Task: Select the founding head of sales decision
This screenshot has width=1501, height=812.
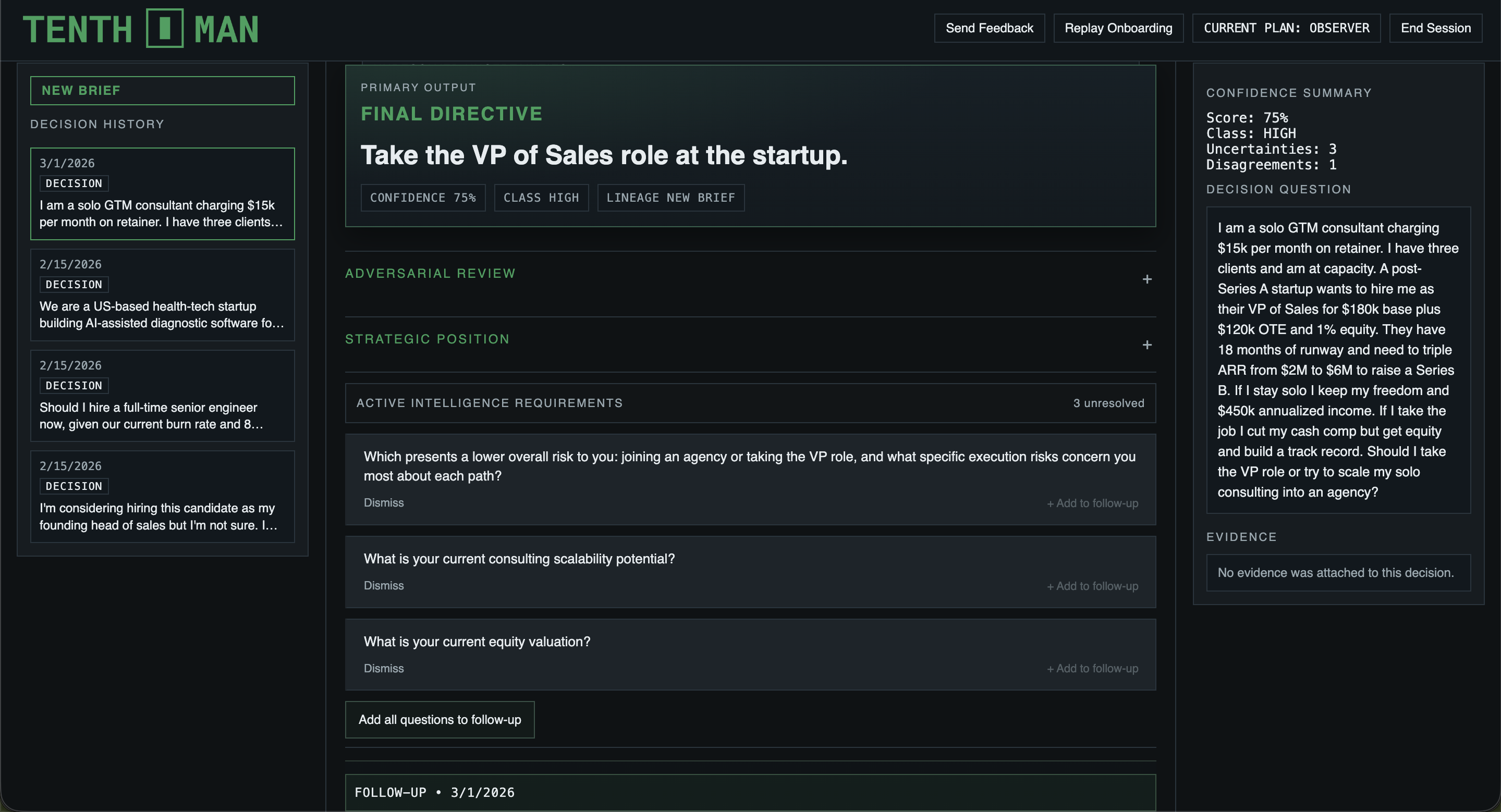Action: [x=162, y=497]
